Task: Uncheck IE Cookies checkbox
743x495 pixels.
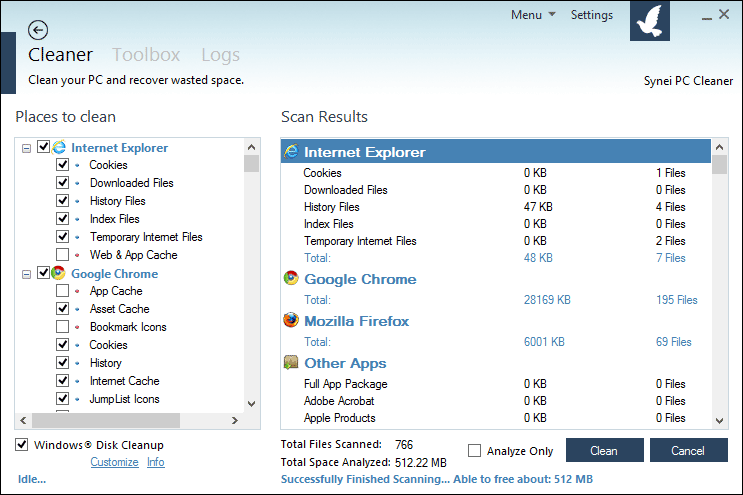Action: coord(63,165)
